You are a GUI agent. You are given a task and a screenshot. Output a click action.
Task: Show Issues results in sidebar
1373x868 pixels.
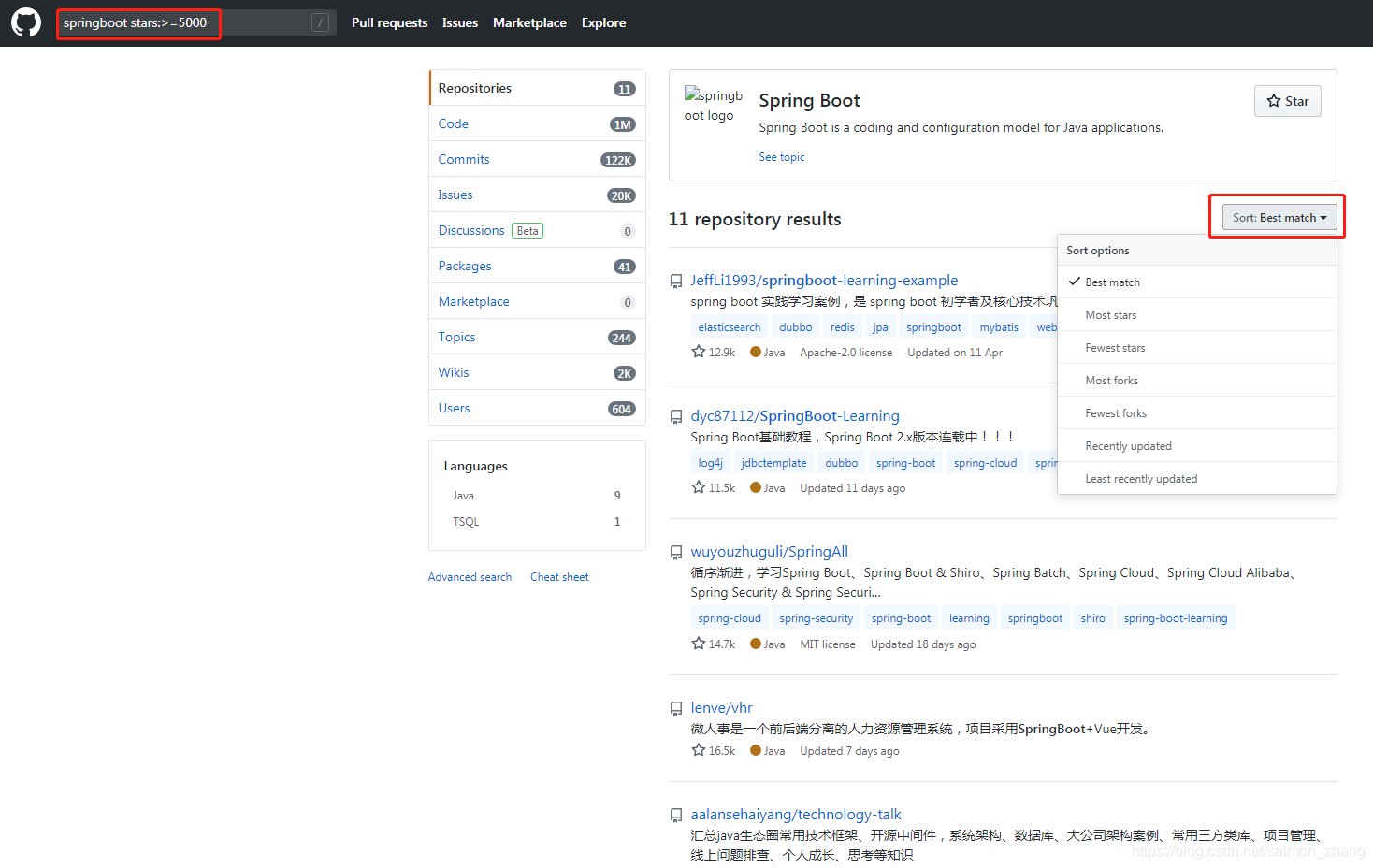537,195
